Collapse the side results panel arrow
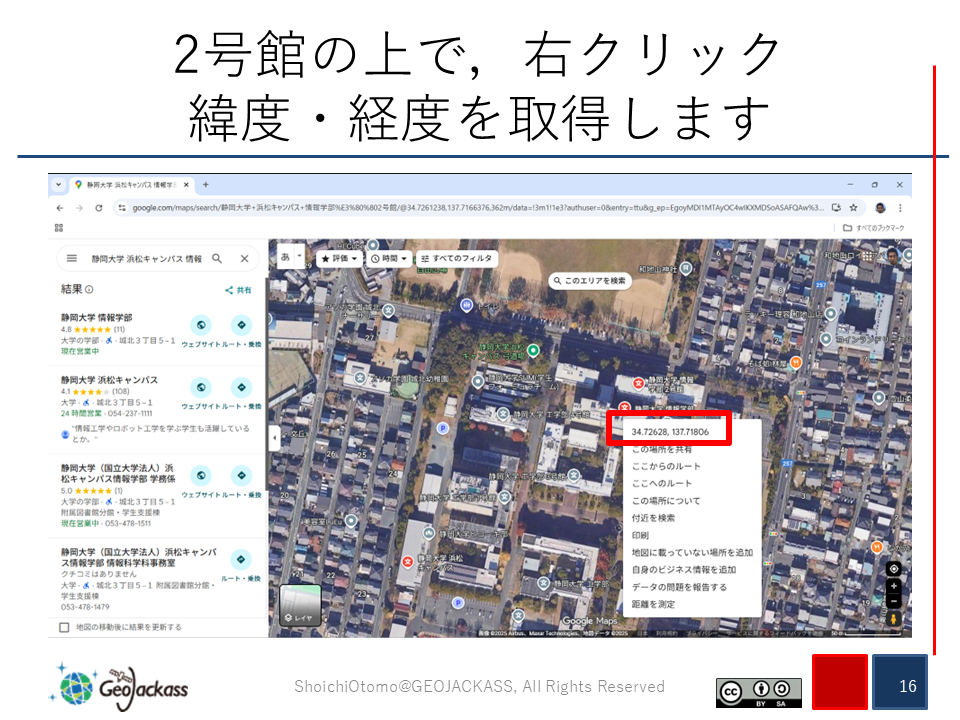Image resolution: width=960 pixels, height=720 pixels. pos(275,438)
